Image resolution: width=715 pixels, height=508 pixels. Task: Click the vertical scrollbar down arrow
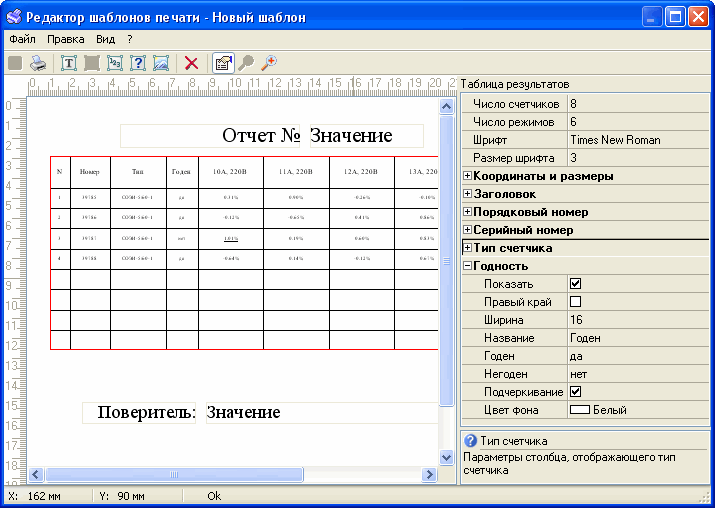tap(446, 457)
